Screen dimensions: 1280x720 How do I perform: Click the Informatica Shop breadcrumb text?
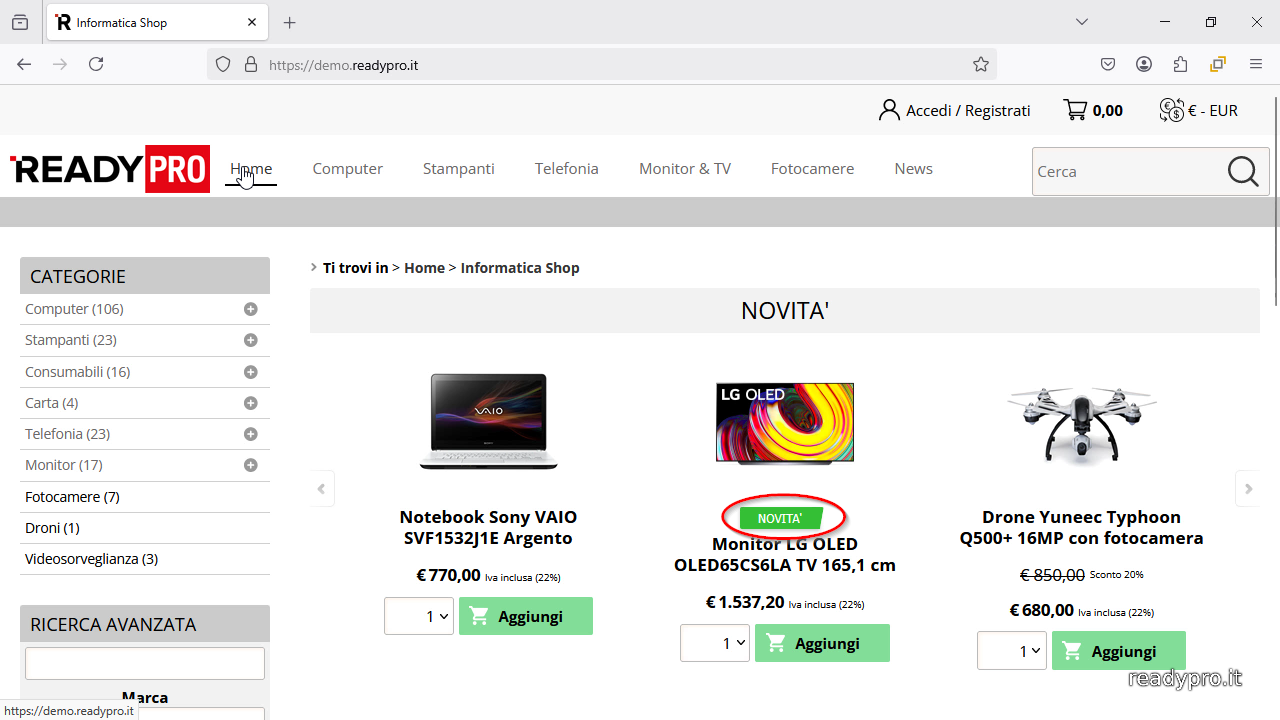point(520,267)
